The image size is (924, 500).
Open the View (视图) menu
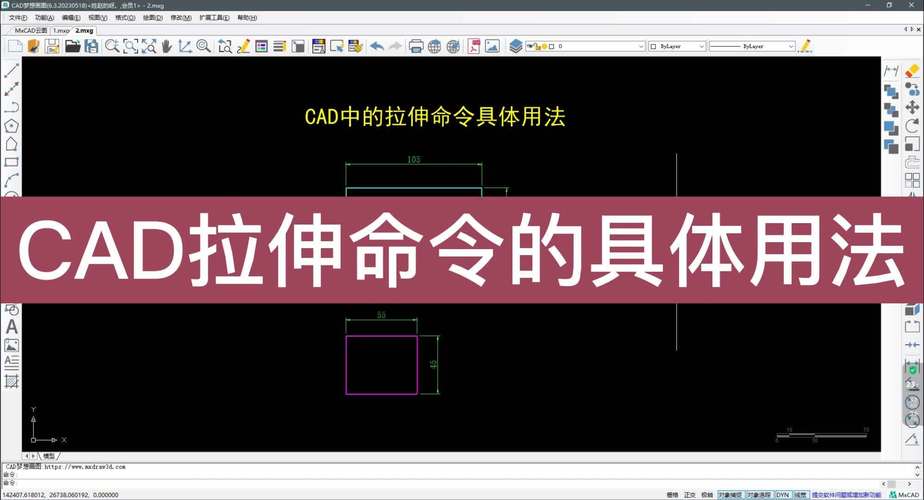click(98, 18)
